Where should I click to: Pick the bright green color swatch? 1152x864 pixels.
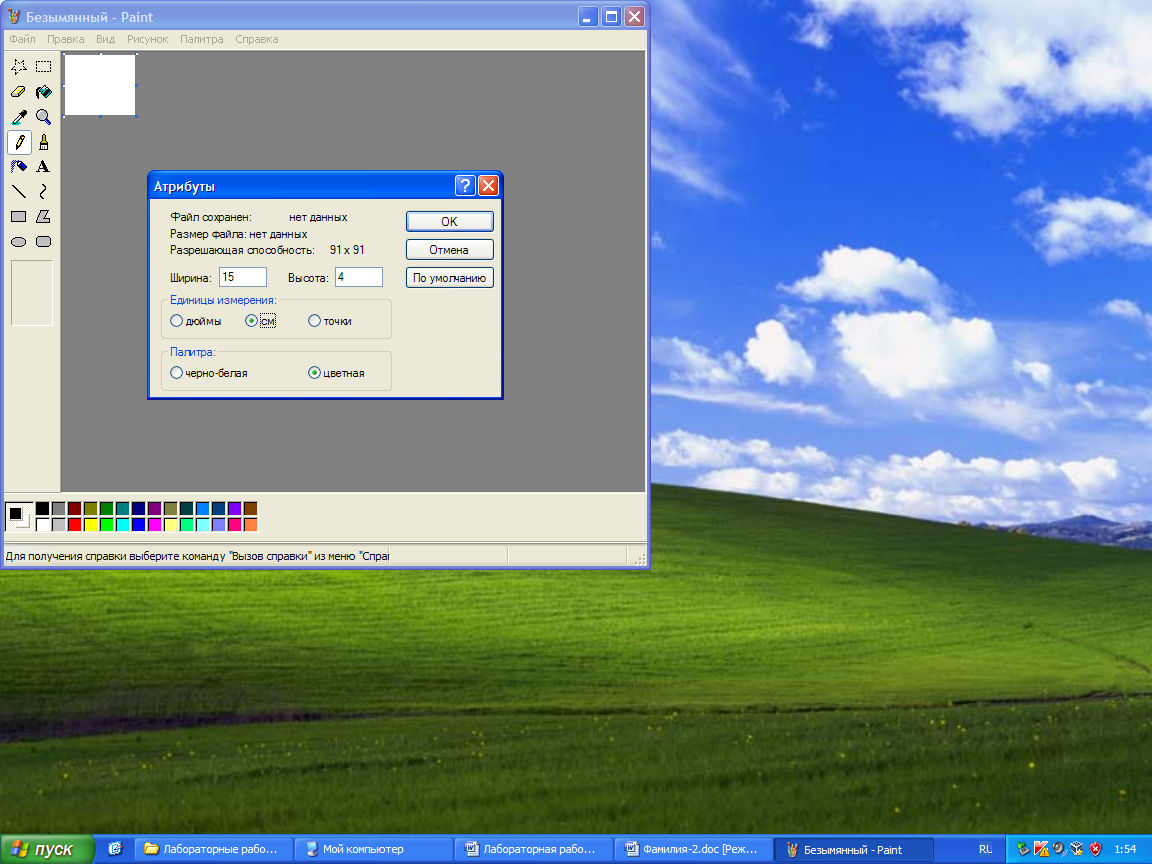coord(107,525)
